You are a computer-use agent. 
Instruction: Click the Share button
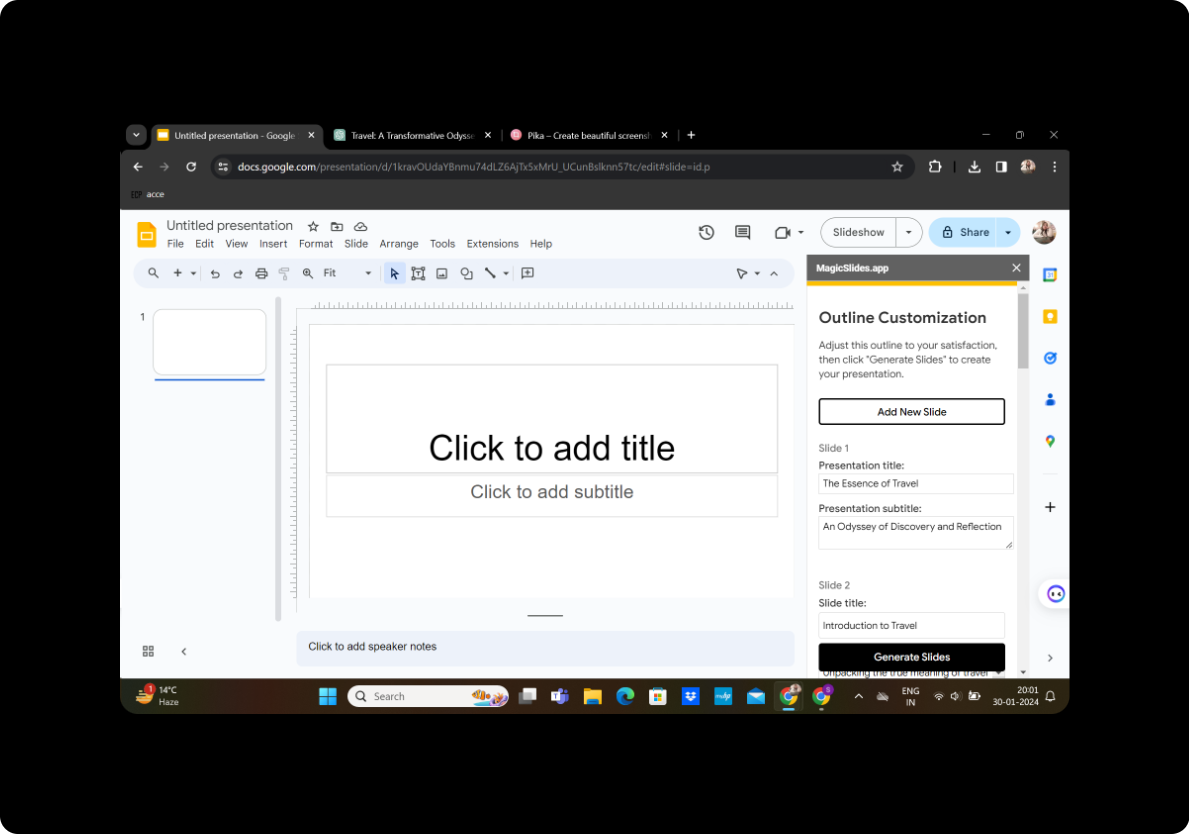pos(965,233)
